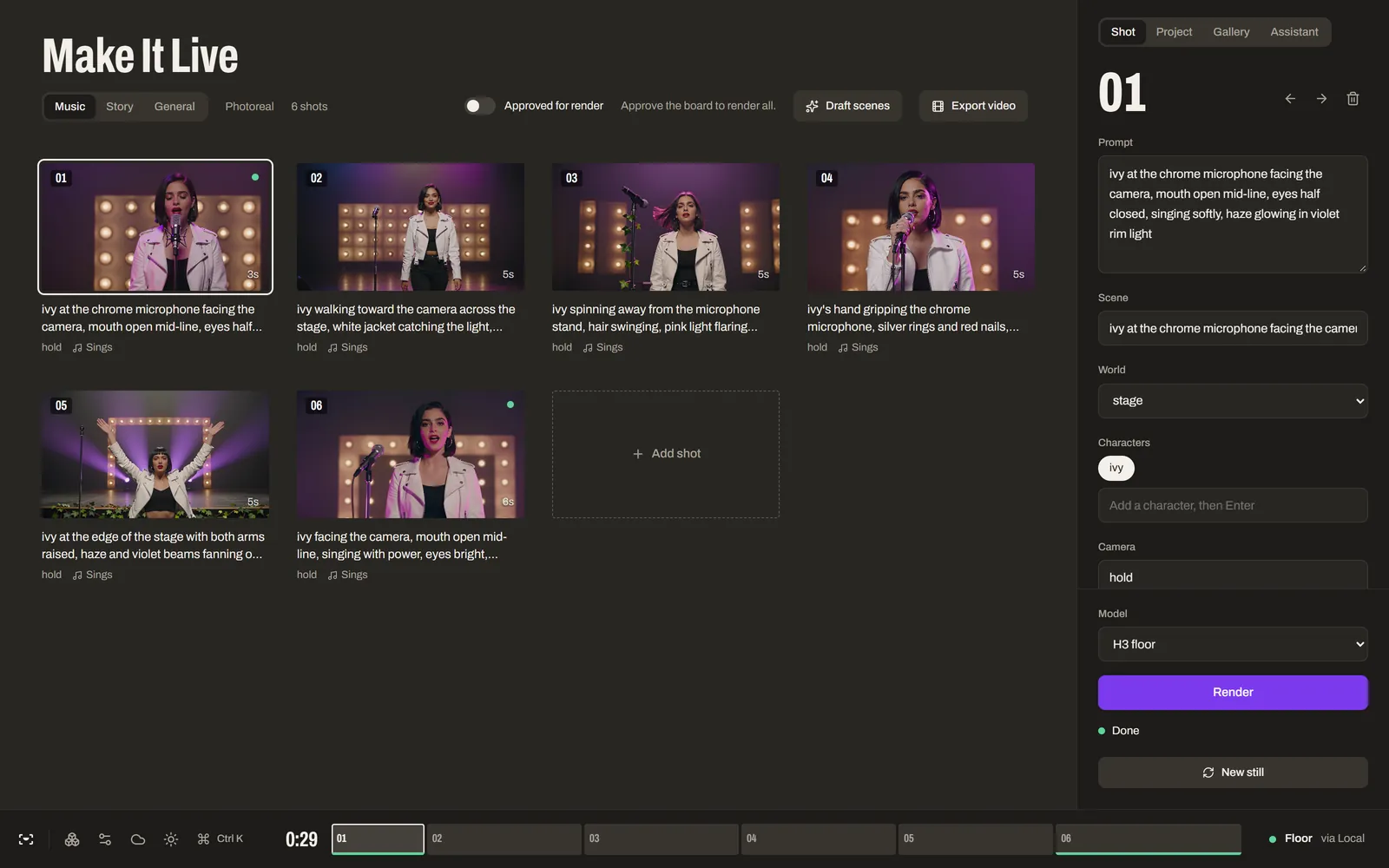Click the Scene input field
The width and height of the screenshot is (1389, 868).
(1233, 328)
